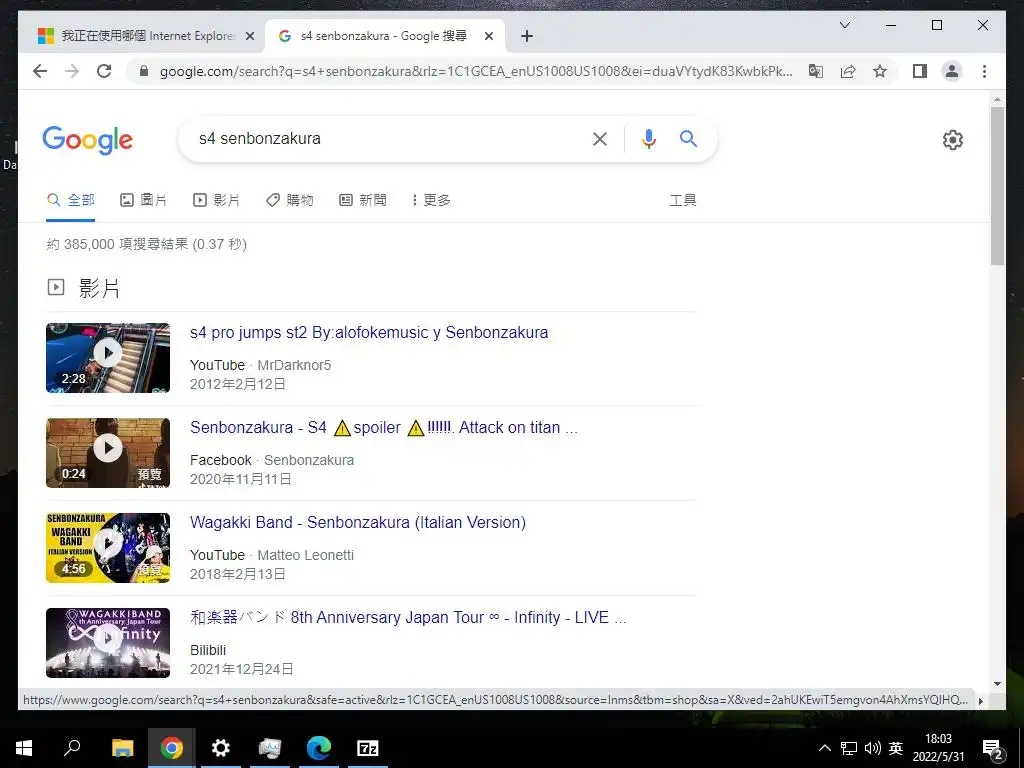
Task: Open Microsoft Edge from taskbar
Action: [319, 748]
